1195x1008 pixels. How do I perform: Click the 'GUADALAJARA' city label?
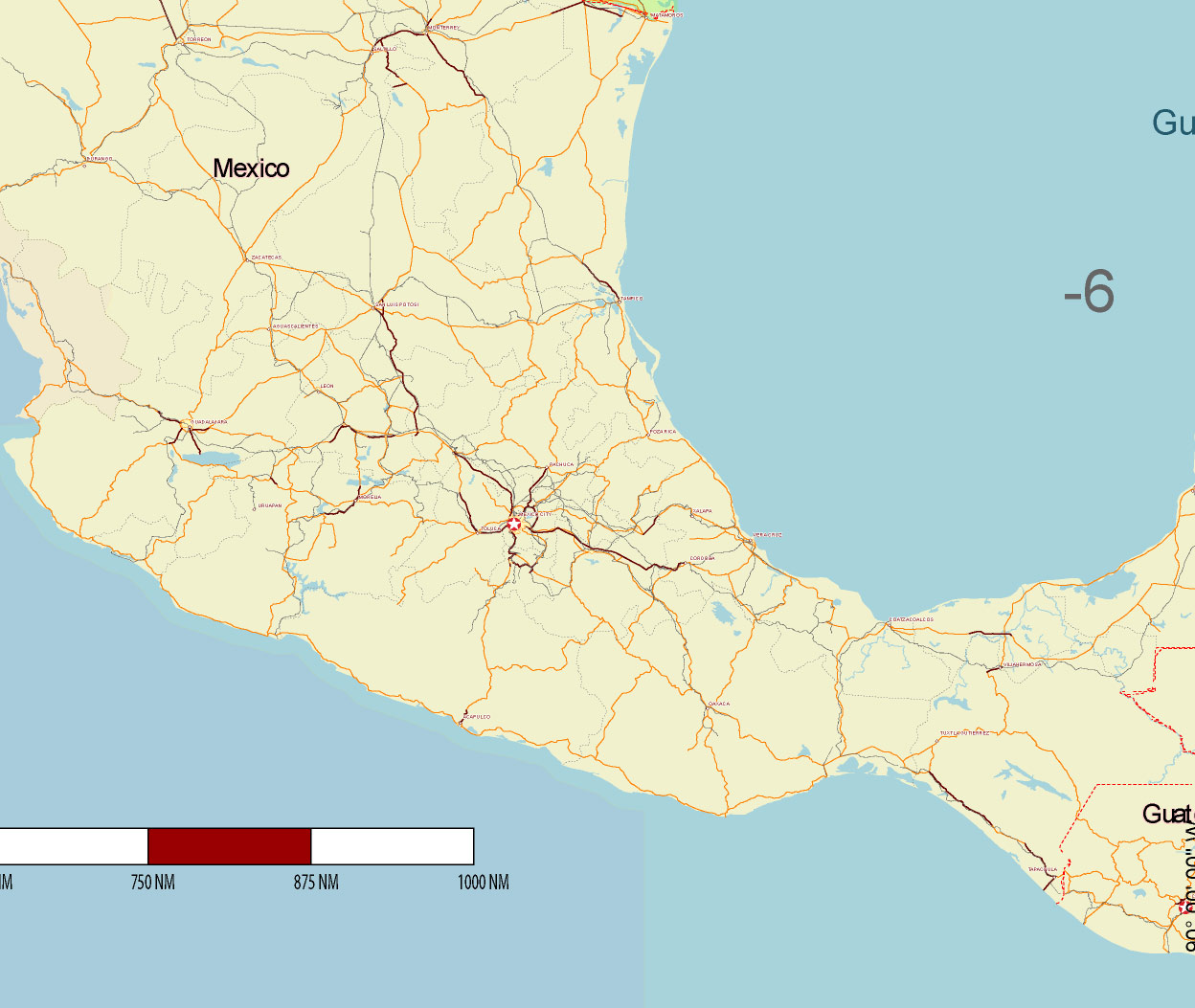(x=211, y=421)
